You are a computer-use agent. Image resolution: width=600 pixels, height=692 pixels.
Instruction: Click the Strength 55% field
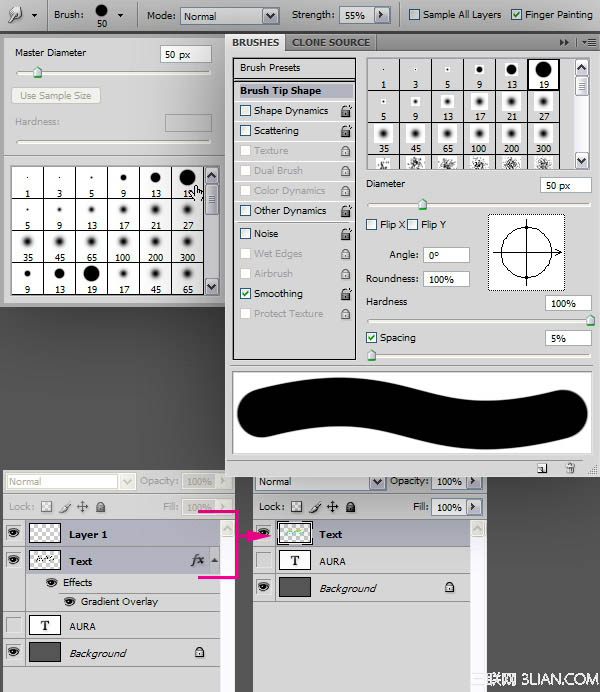(356, 15)
